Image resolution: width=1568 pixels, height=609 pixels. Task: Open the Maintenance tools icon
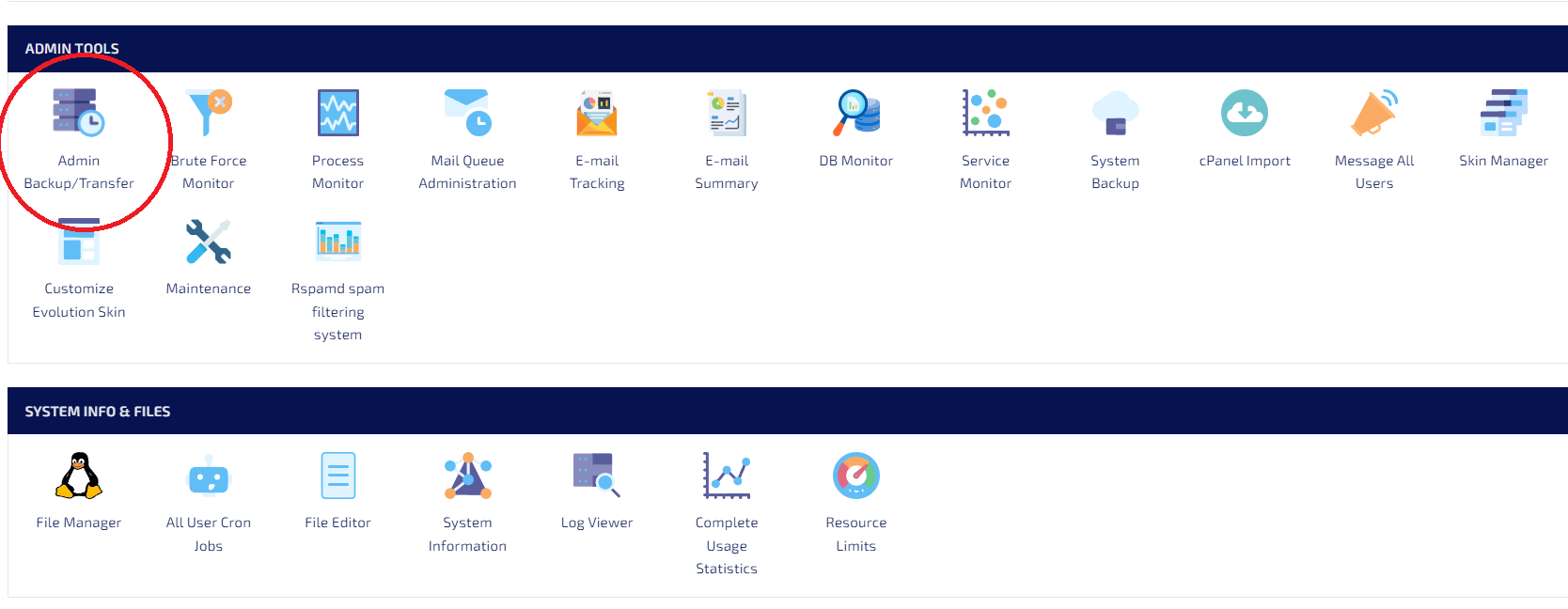point(209,242)
